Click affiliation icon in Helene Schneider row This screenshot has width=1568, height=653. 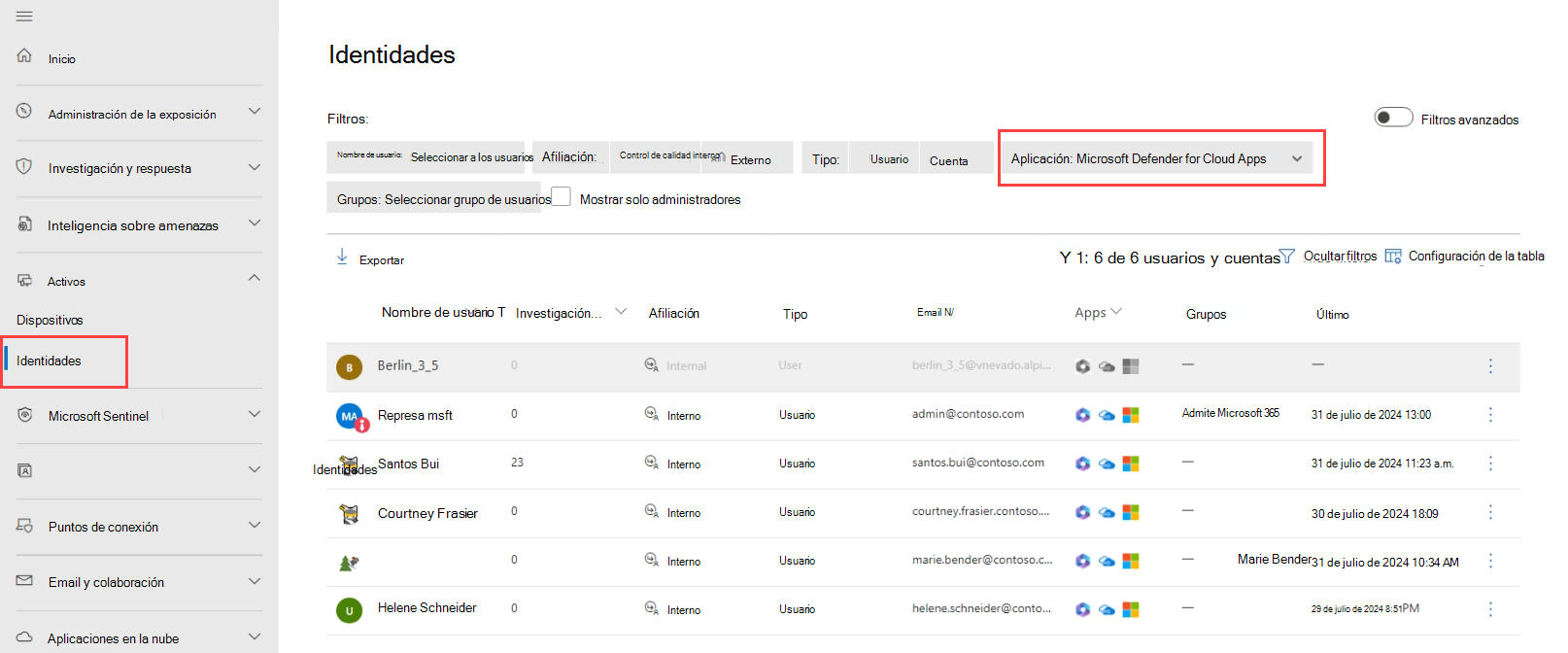click(x=652, y=608)
